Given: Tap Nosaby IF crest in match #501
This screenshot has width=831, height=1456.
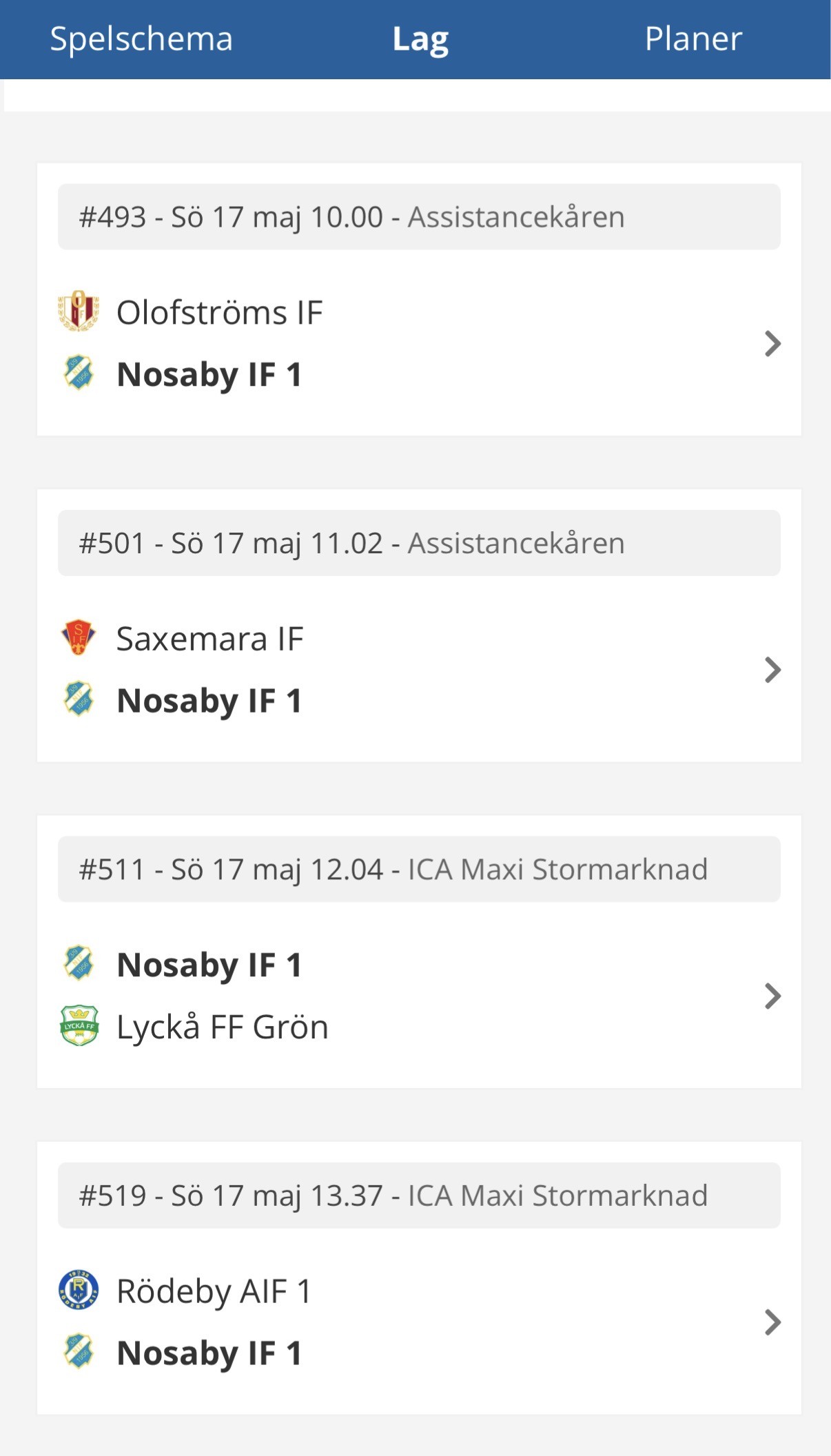Looking at the screenshot, I should [x=79, y=699].
